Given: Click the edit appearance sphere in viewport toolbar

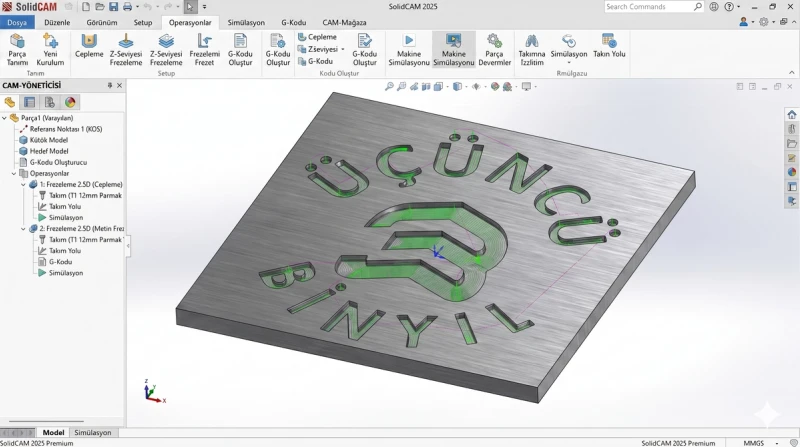Looking at the screenshot, I should [494, 87].
